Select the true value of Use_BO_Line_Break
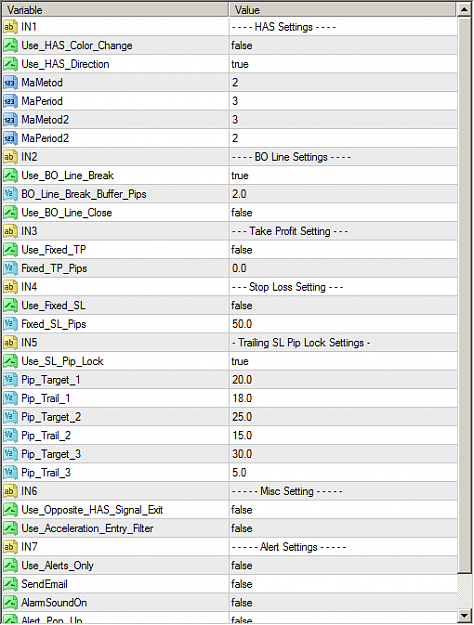474x625 pixels. pos(240,176)
